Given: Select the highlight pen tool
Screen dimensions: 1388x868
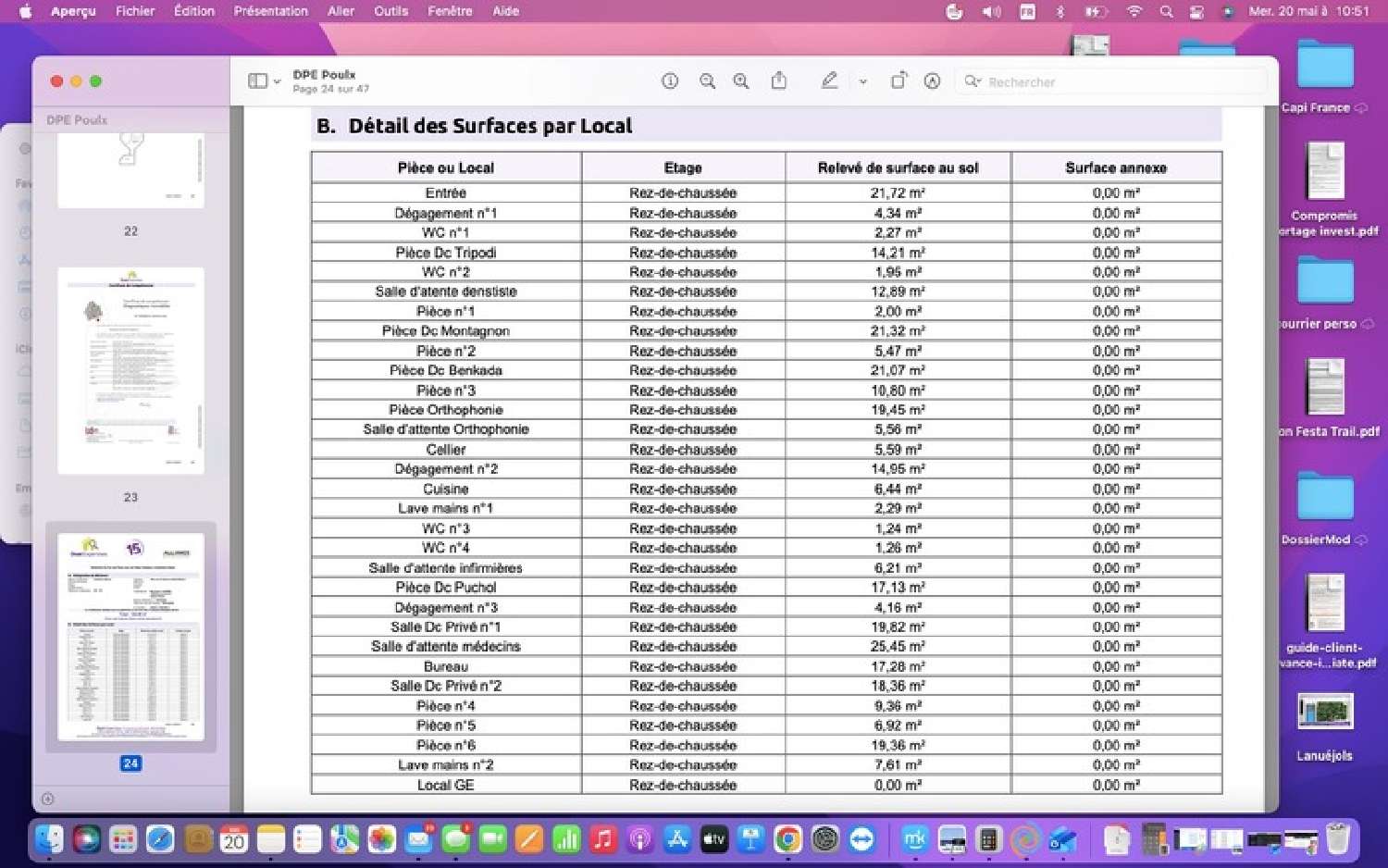Looking at the screenshot, I should point(829,81).
